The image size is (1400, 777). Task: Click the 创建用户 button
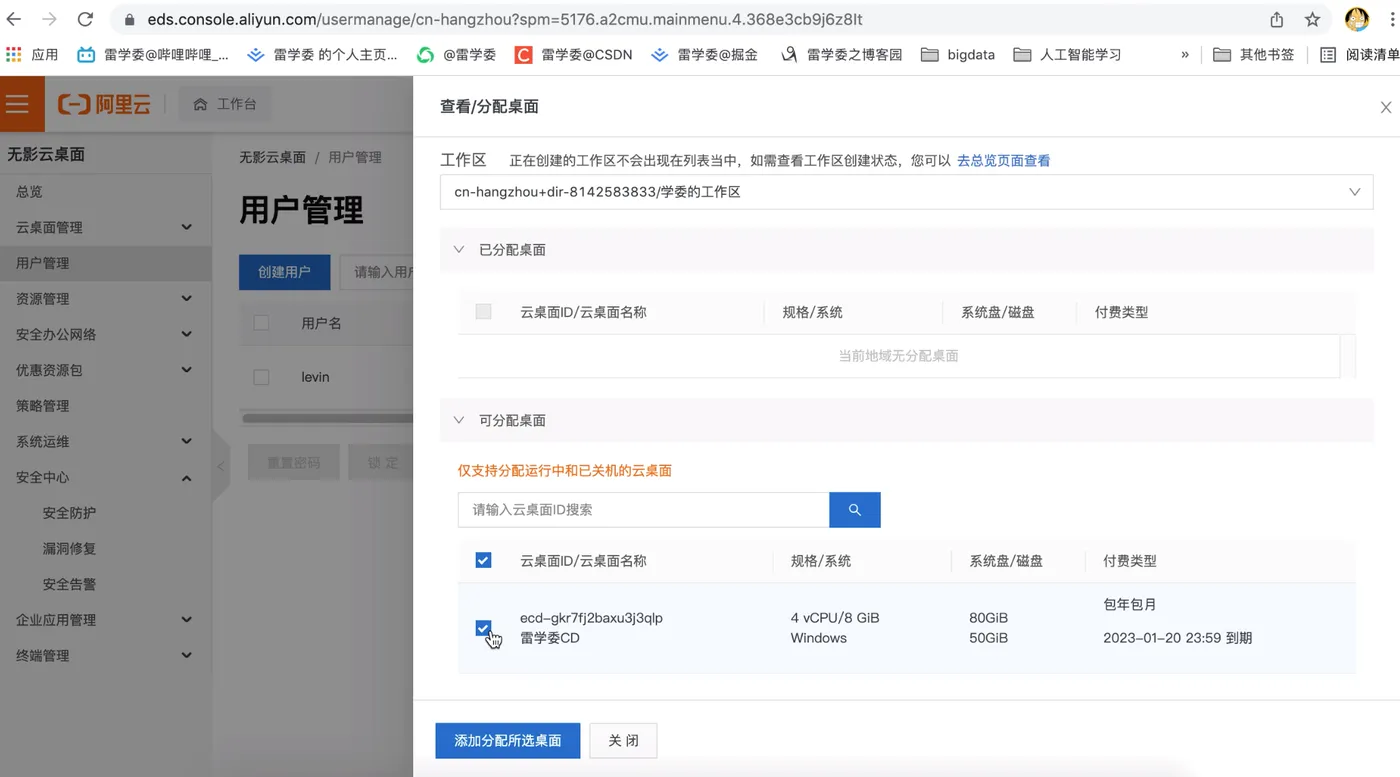(284, 272)
